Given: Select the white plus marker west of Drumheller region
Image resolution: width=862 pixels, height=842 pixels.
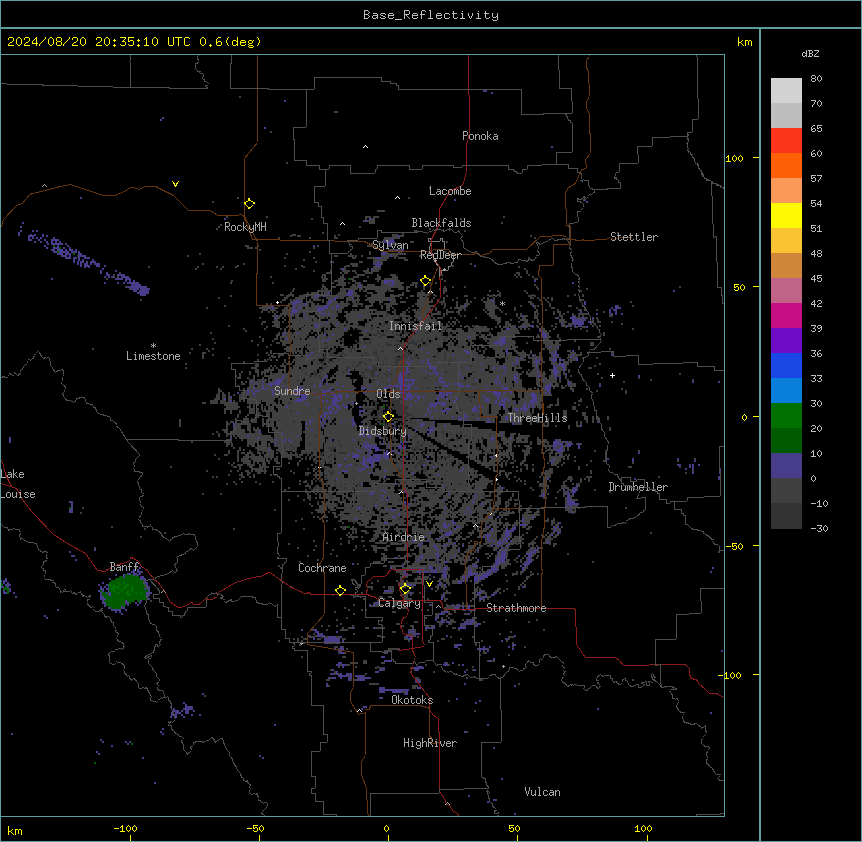Looking at the screenshot, I should 612,375.
